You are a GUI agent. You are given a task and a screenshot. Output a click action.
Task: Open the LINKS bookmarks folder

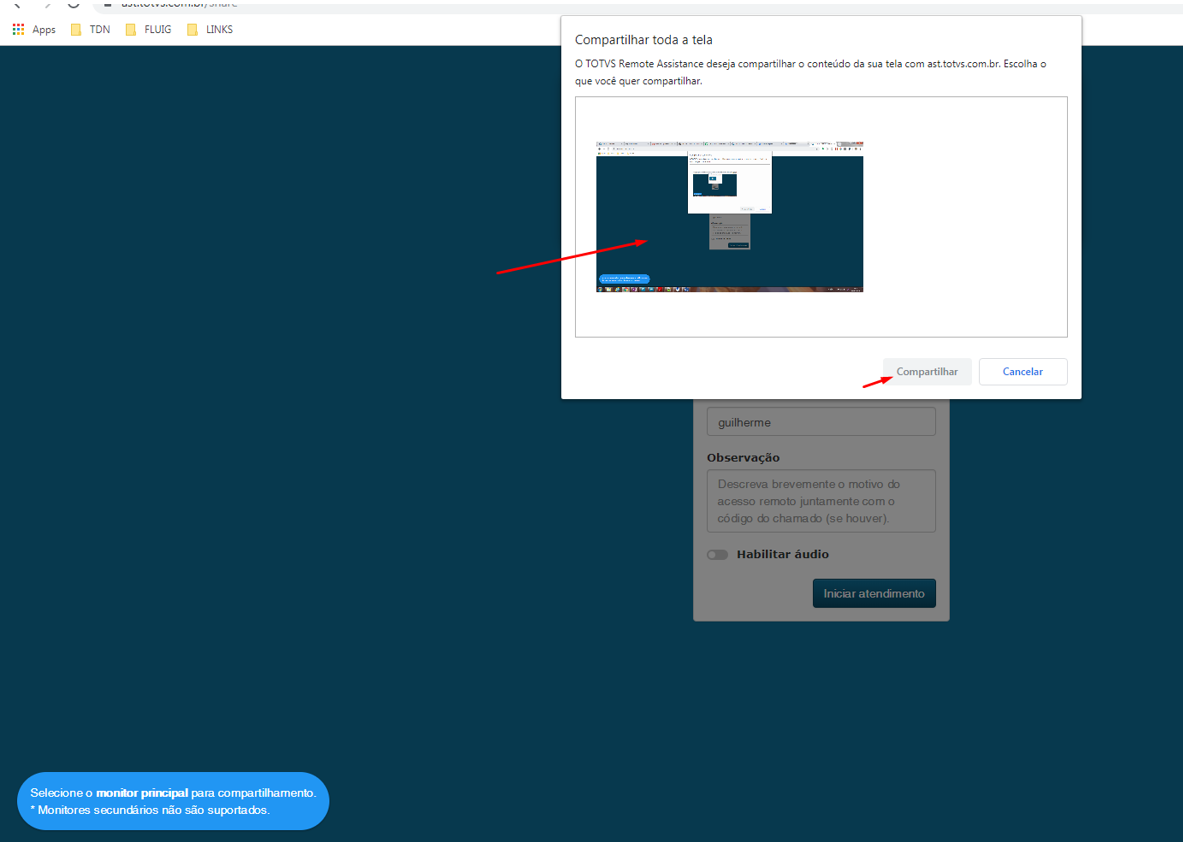pos(210,29)
